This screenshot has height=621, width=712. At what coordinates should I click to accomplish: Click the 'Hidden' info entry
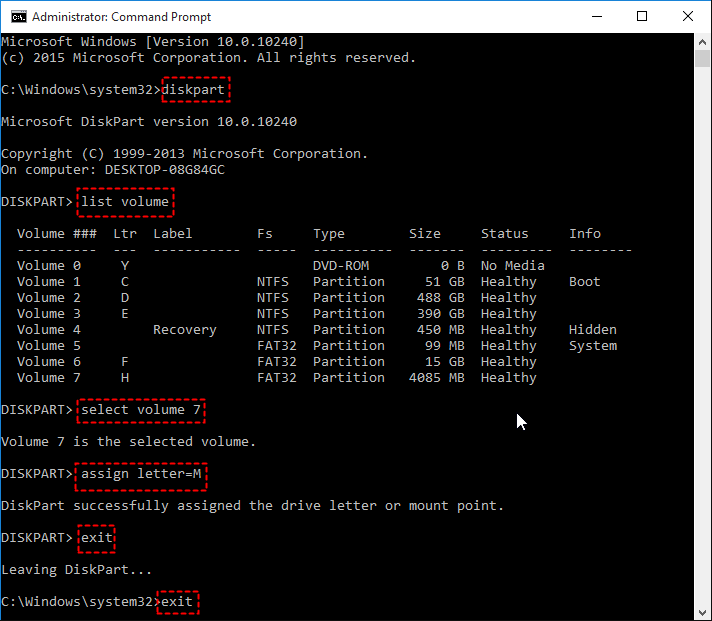click(x=593, y=330)
